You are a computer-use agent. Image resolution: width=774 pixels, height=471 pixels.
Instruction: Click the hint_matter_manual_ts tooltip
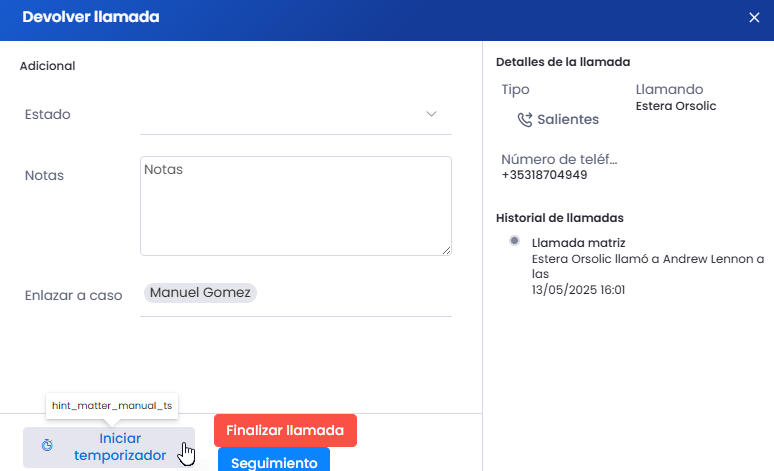pos(112,406)
